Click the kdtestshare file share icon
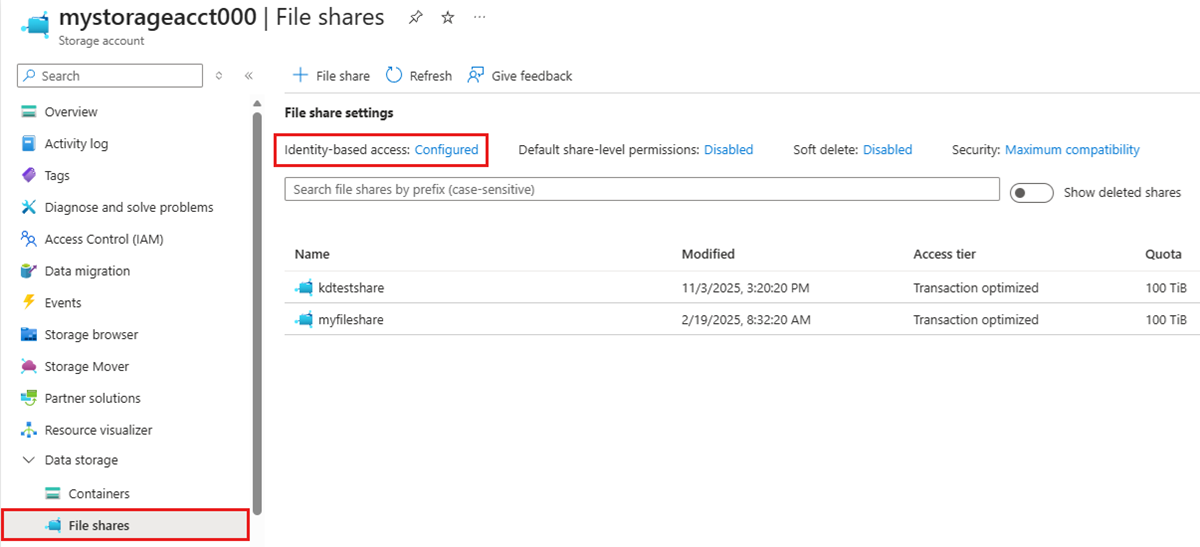1200x547 pixels. (x=304, y=288)
